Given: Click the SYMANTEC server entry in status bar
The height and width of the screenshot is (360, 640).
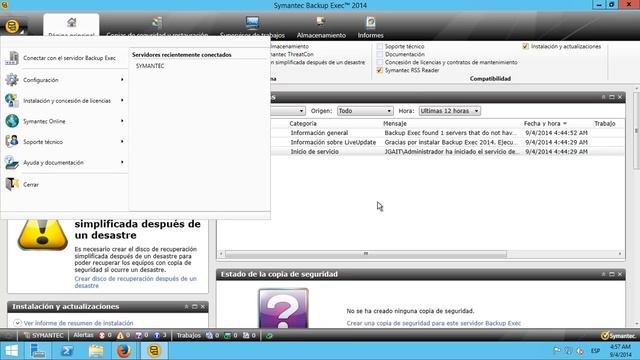Looking at the screenshot, I should 44,336.
